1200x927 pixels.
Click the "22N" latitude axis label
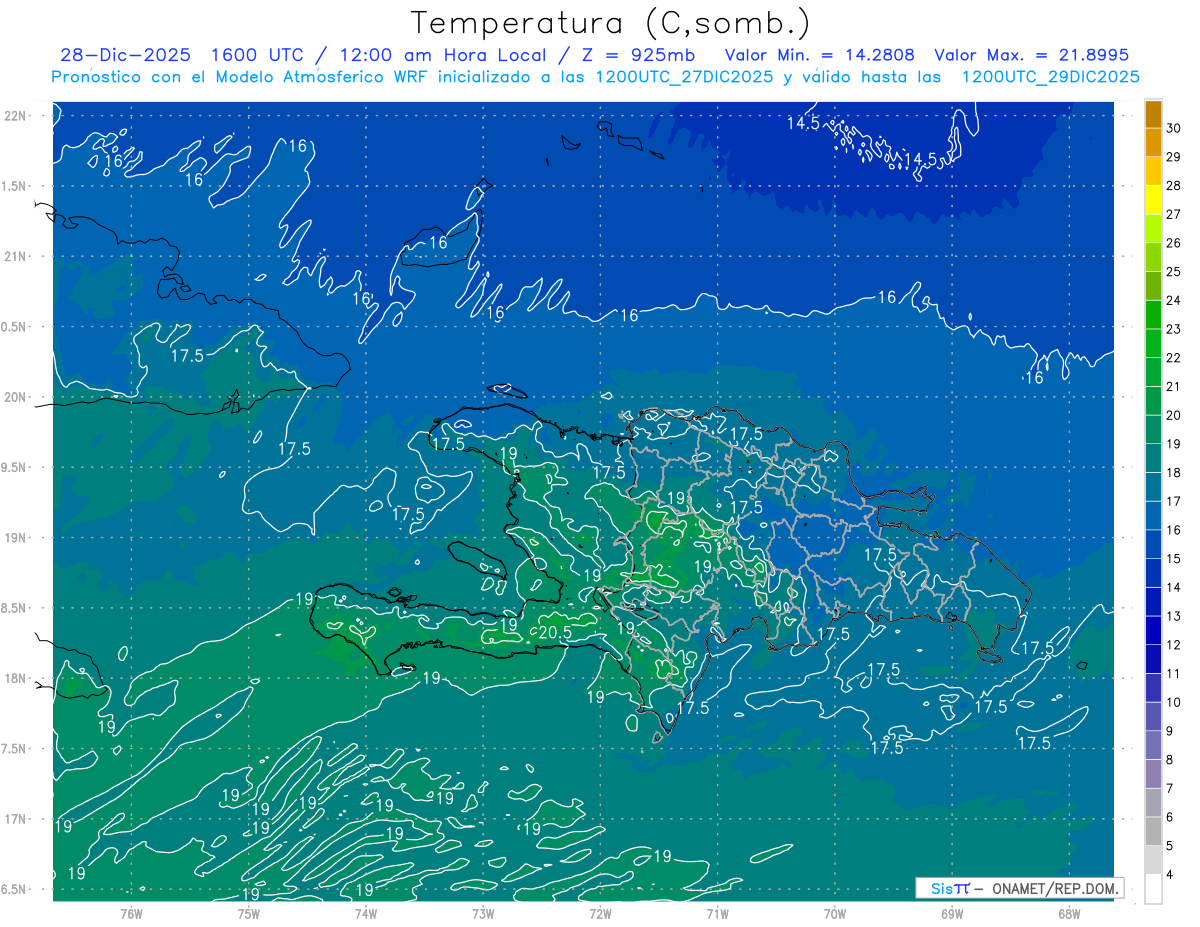coord(14,116)
